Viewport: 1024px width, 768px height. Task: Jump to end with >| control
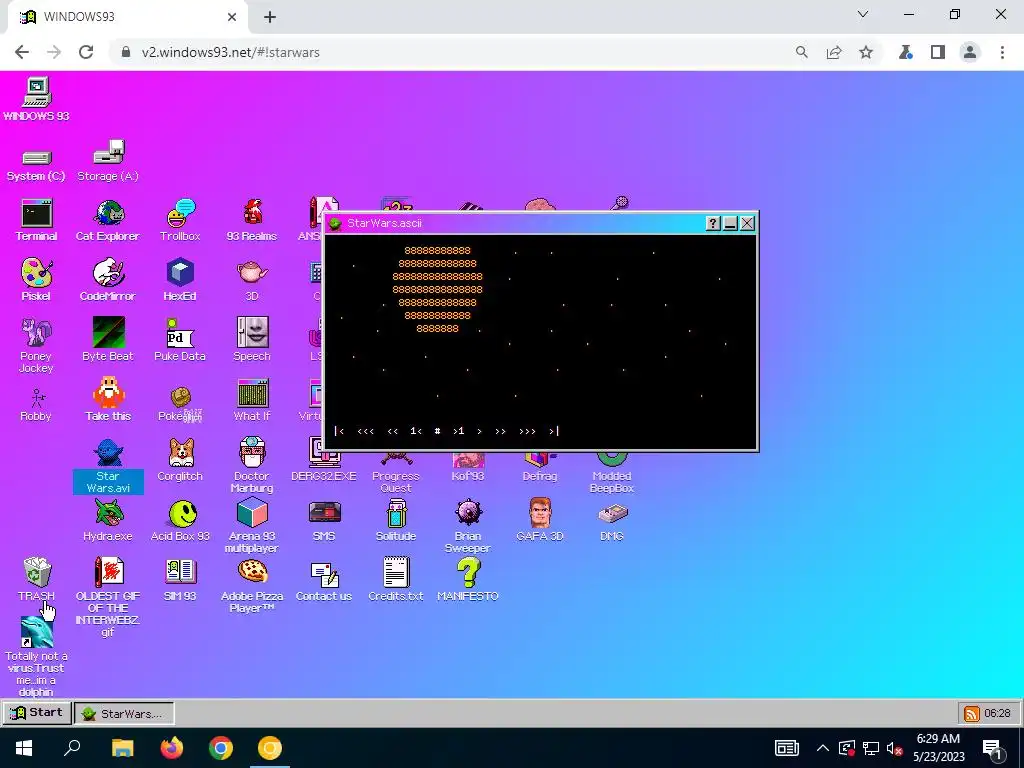554,431
